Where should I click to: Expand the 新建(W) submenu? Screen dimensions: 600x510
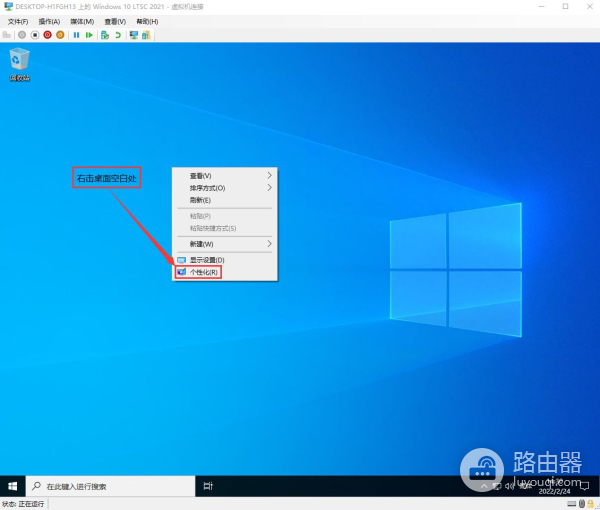click(225, 244)
